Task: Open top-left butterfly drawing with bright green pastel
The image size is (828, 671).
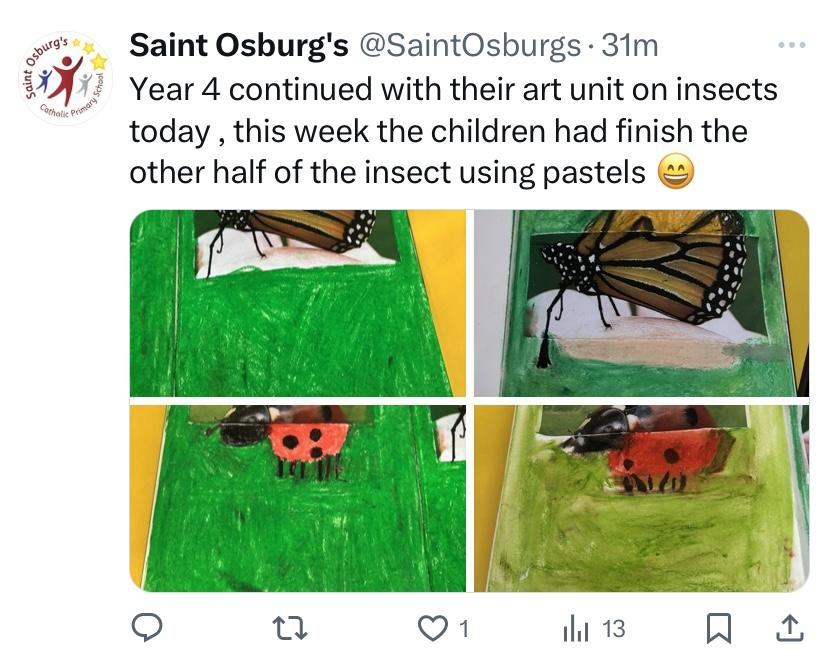Action: click(x=298, y=303)
